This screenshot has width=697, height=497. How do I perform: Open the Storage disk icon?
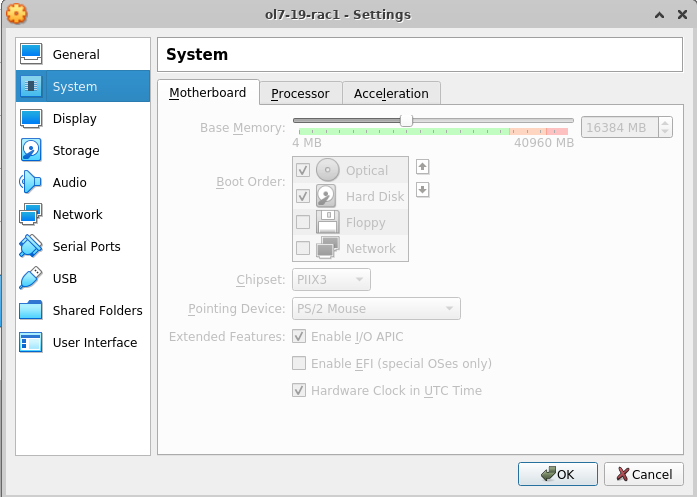[x=31, y=150]
